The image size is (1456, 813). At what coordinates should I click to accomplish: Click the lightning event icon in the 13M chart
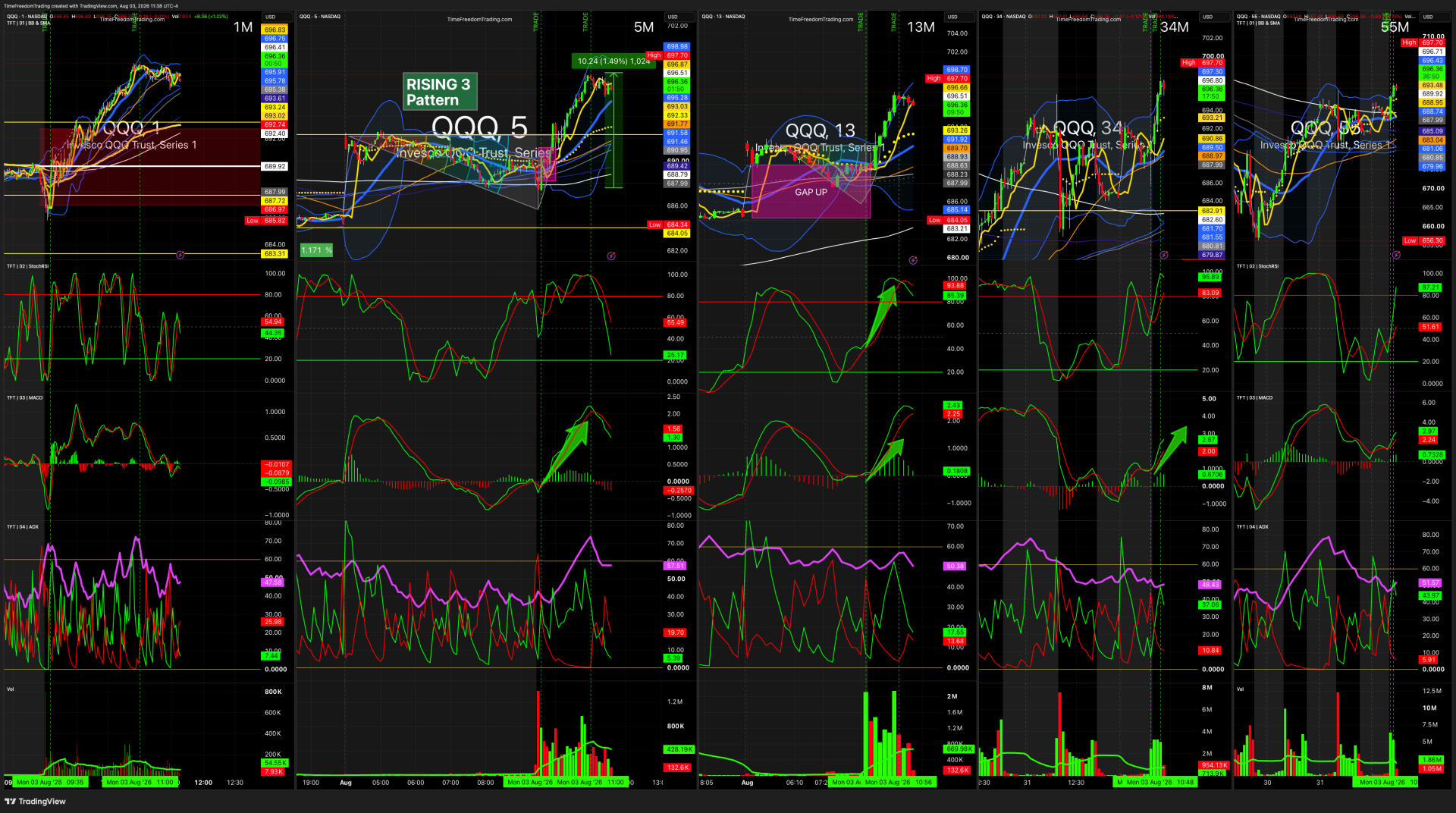click(x=913, y=260)
